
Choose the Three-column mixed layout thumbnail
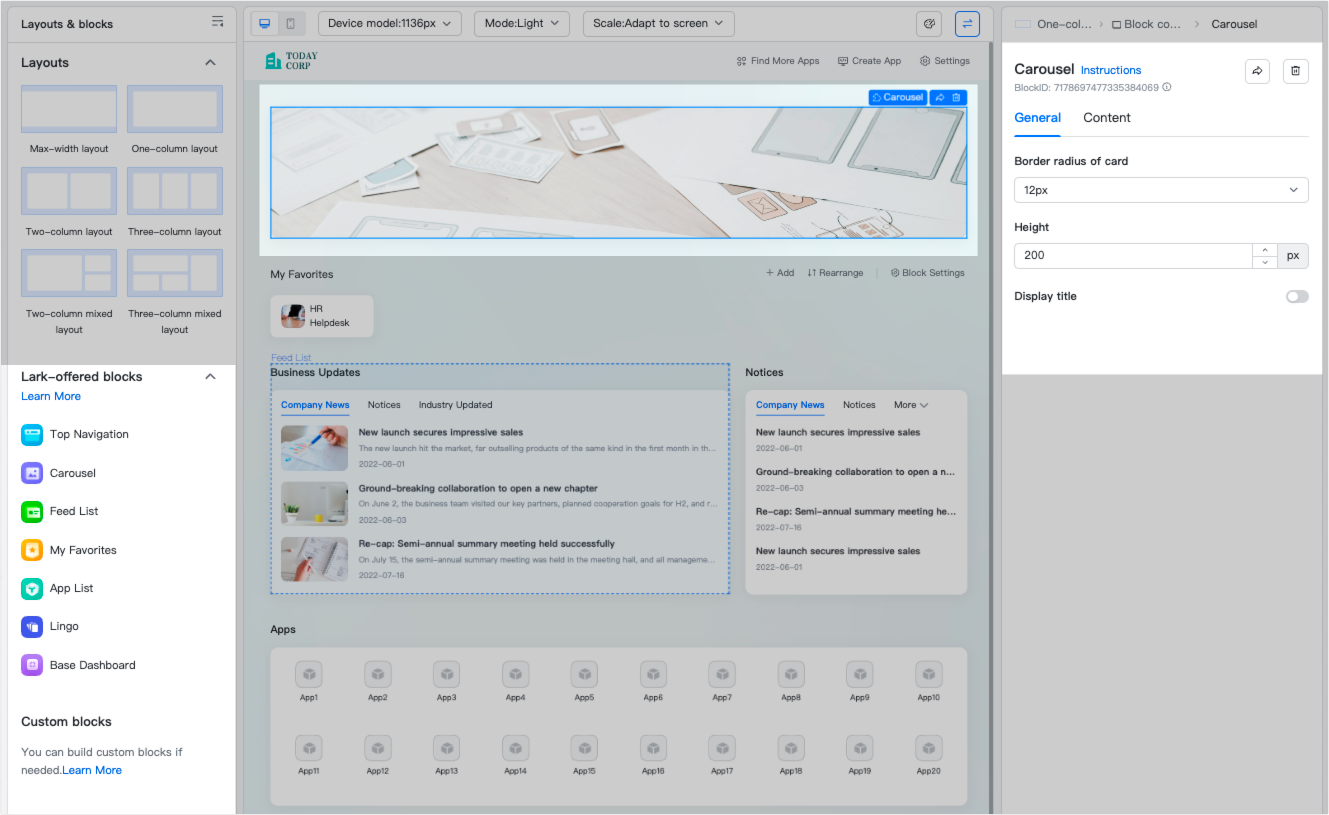pyautogui.click(x=175, y=273)
